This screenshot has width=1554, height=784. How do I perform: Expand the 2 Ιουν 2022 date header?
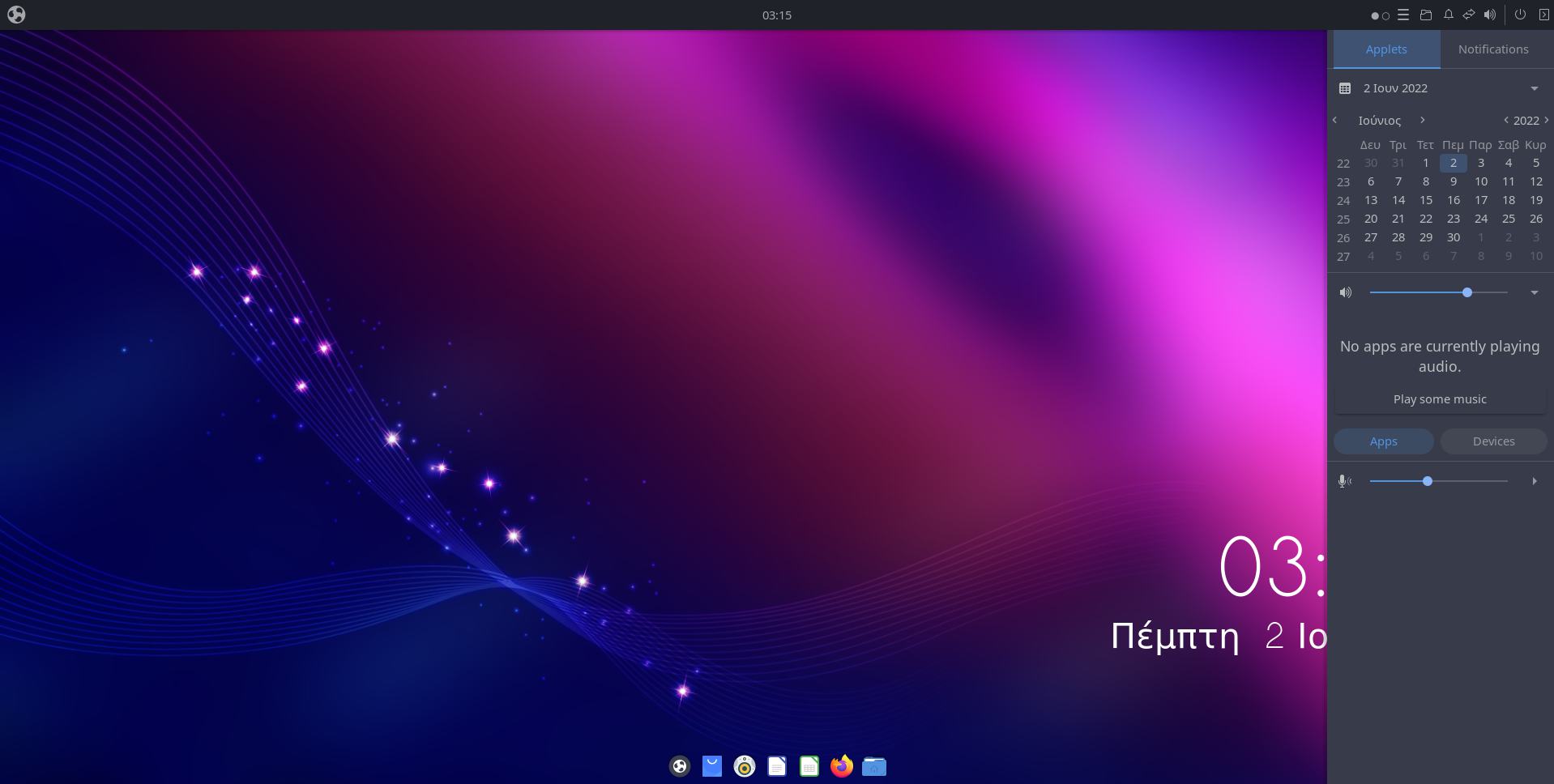coord(1534,87)
